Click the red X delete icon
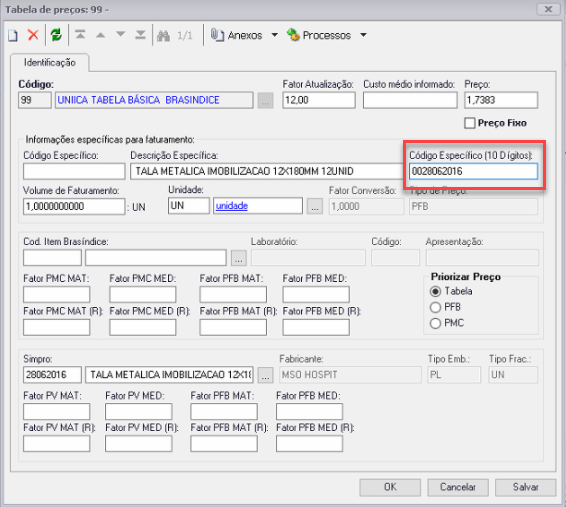566x507 pixels. (33, 35)
